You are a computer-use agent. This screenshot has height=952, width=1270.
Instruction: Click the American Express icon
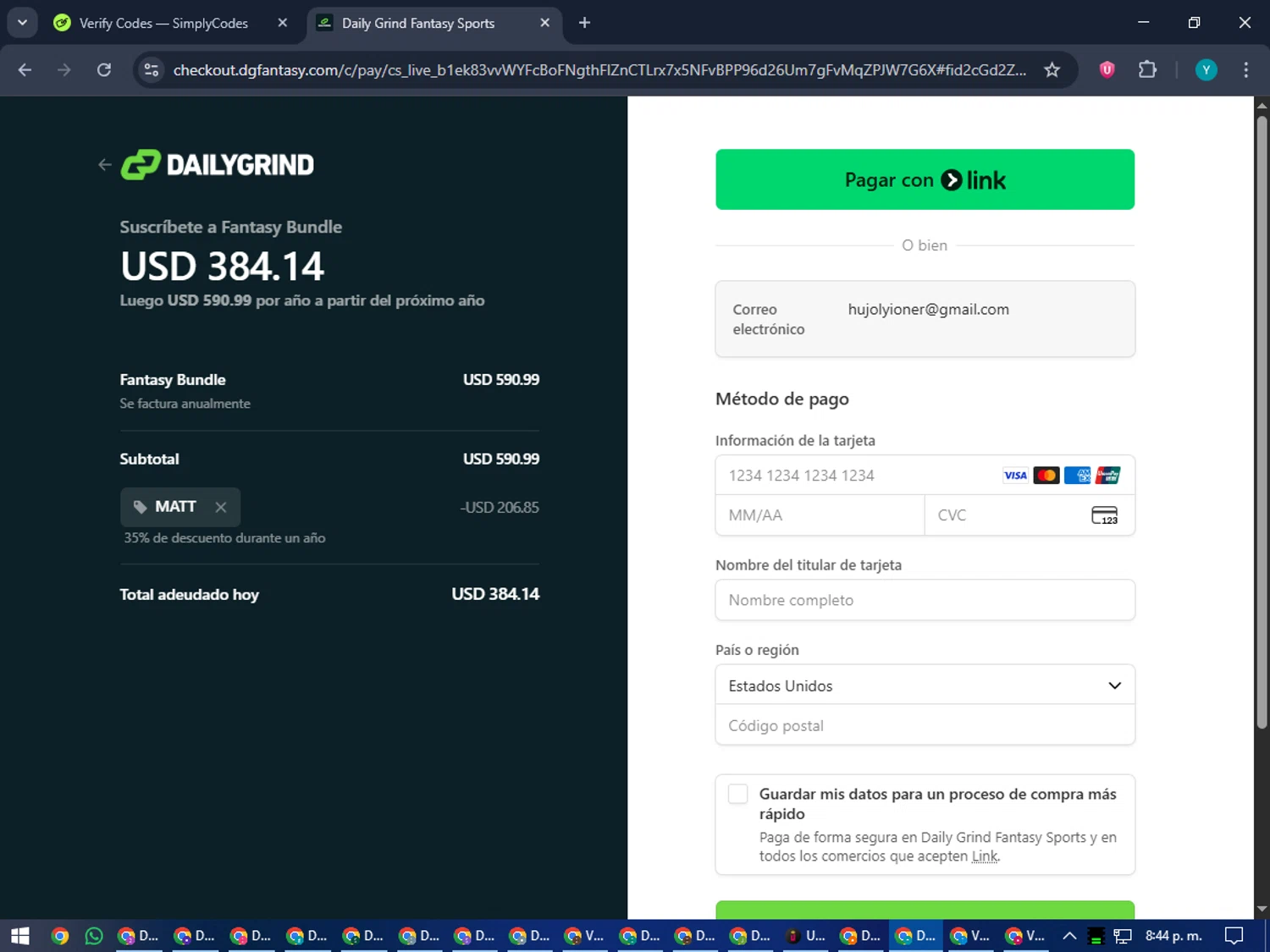tap(1077, 476)
